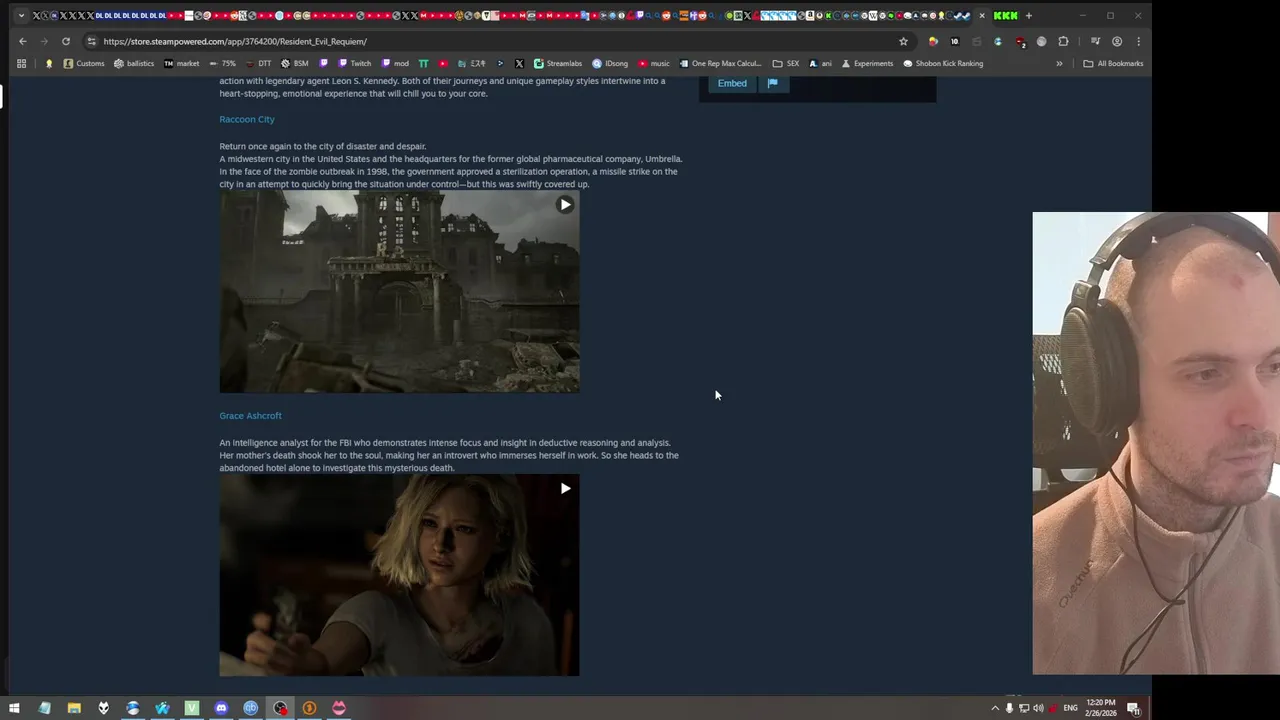This screenshot has width=1280, height=720.
Task: Open the Twitch bookmark
Action: click(355, 63)
